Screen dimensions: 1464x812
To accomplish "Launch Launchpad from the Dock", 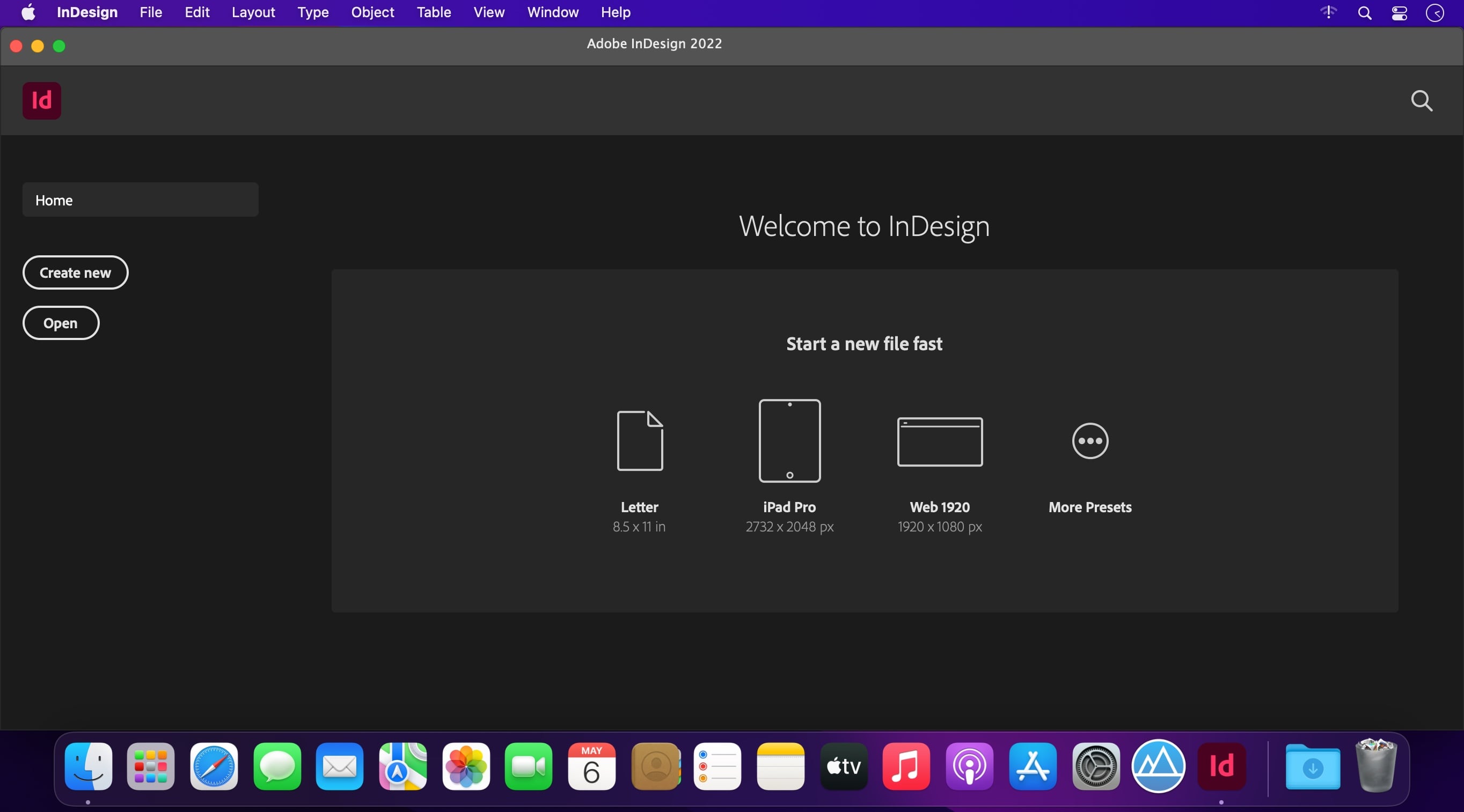I will click(151, 766).
